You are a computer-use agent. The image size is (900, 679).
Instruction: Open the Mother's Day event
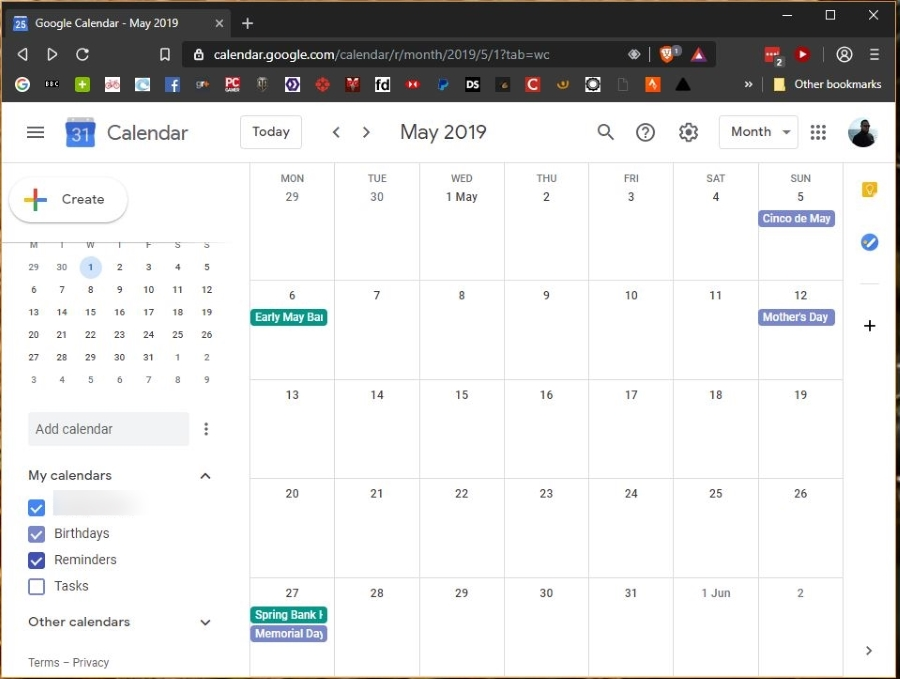[x=796, y=317]
